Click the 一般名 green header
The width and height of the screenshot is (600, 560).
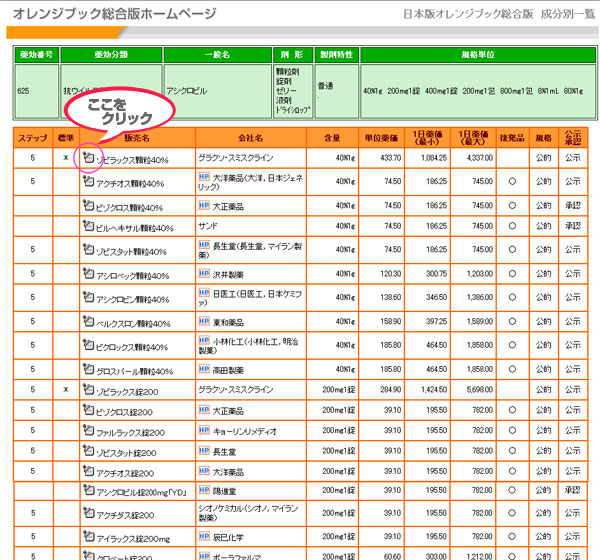[x=217, y=55]
